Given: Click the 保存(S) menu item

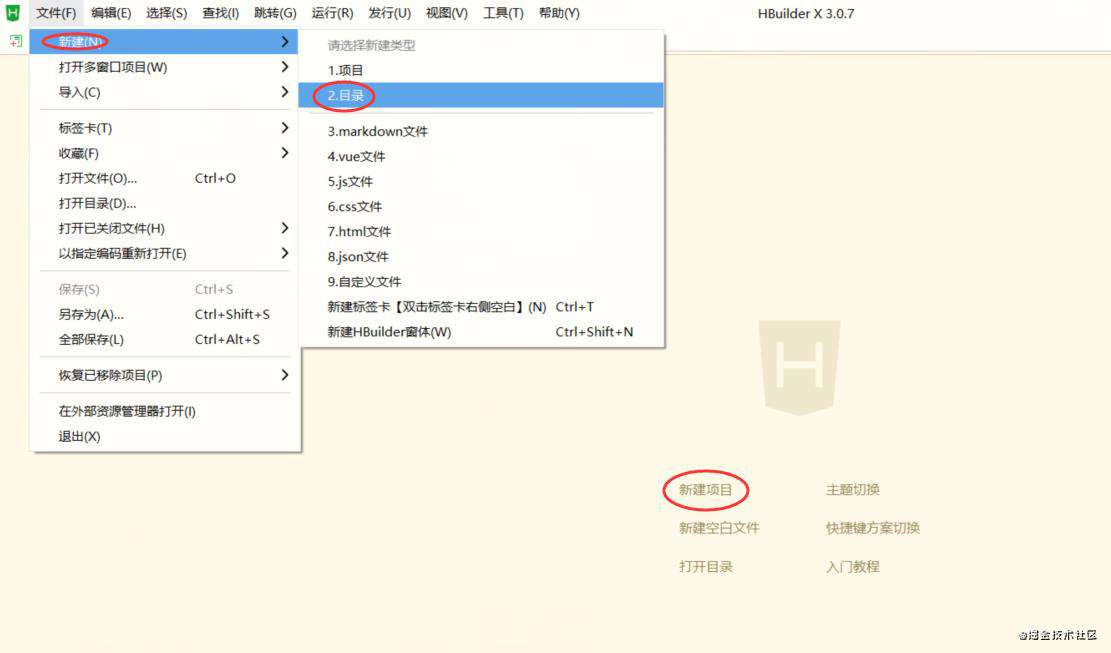Looking at the screenshot, I should coord(164,289).
